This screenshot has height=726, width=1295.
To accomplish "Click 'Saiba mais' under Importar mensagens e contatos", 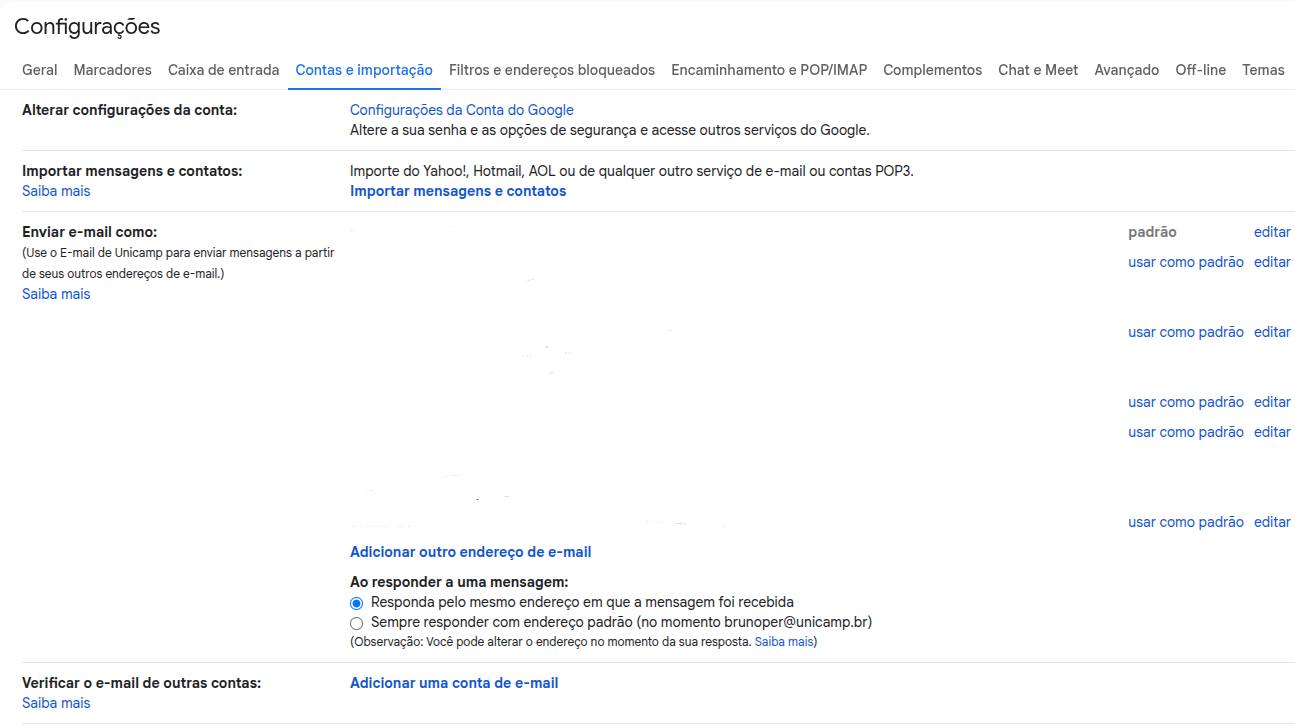I will click(56, 191).
